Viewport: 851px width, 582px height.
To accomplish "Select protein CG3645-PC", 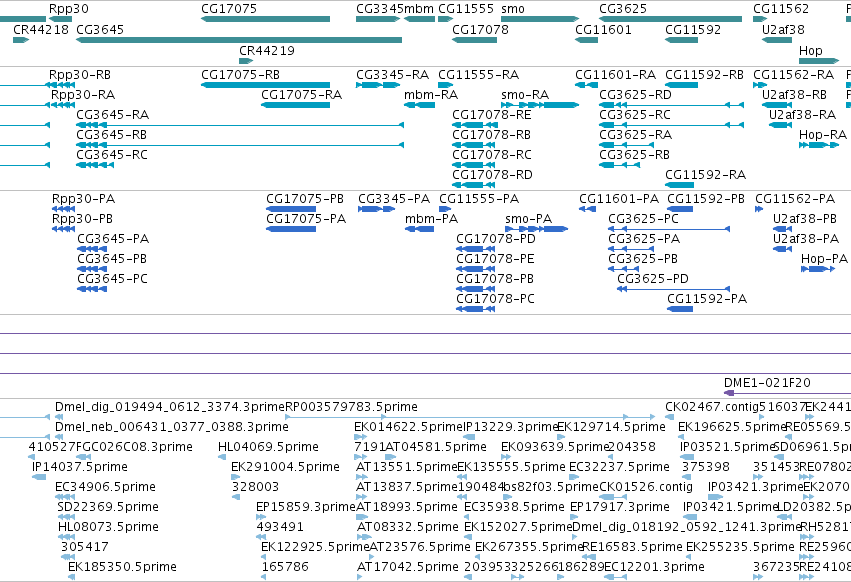I will (x=92, y=289).
